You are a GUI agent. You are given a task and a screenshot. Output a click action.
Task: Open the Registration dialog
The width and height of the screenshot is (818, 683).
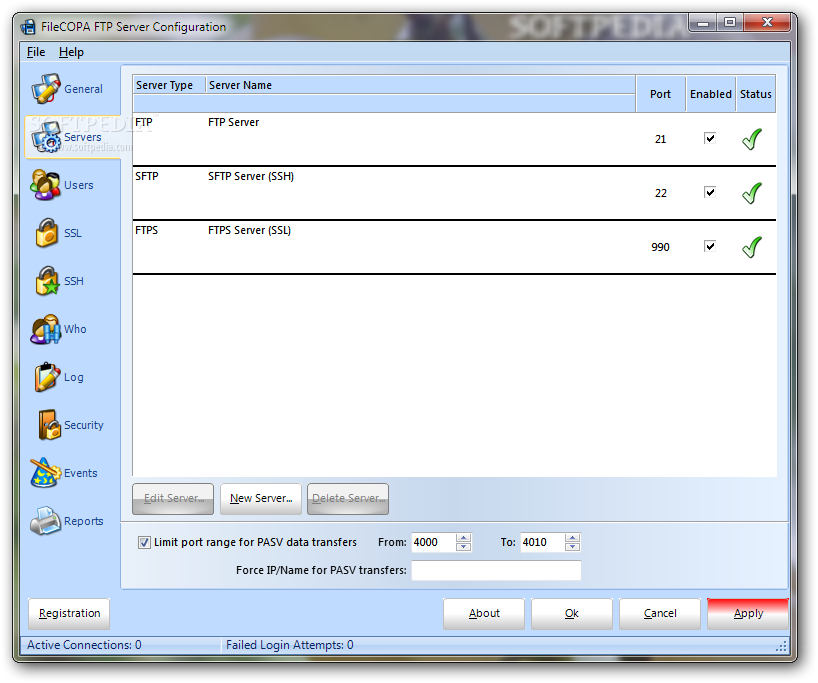69,614
